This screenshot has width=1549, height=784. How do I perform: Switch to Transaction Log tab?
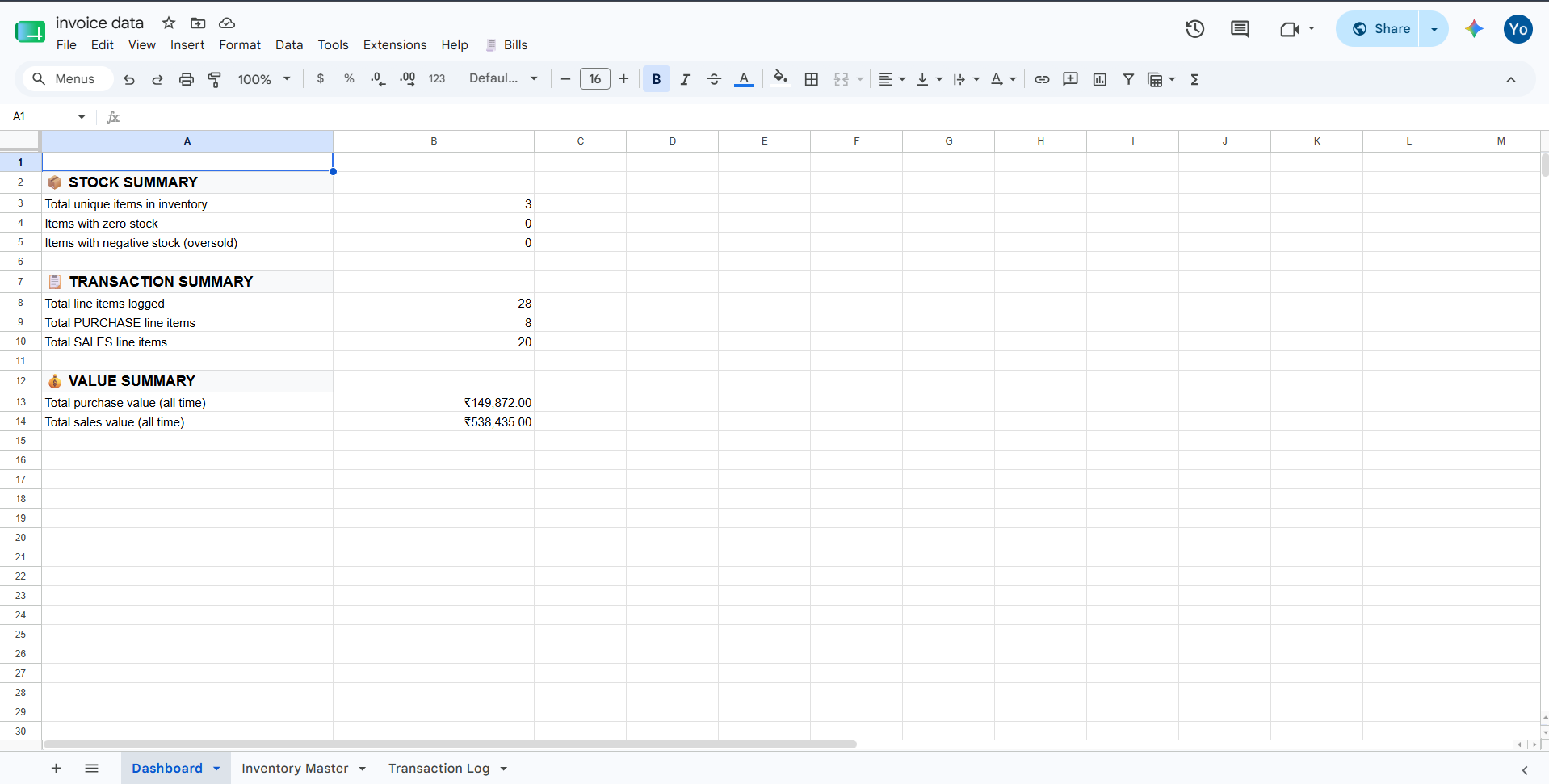pos(439,768)
